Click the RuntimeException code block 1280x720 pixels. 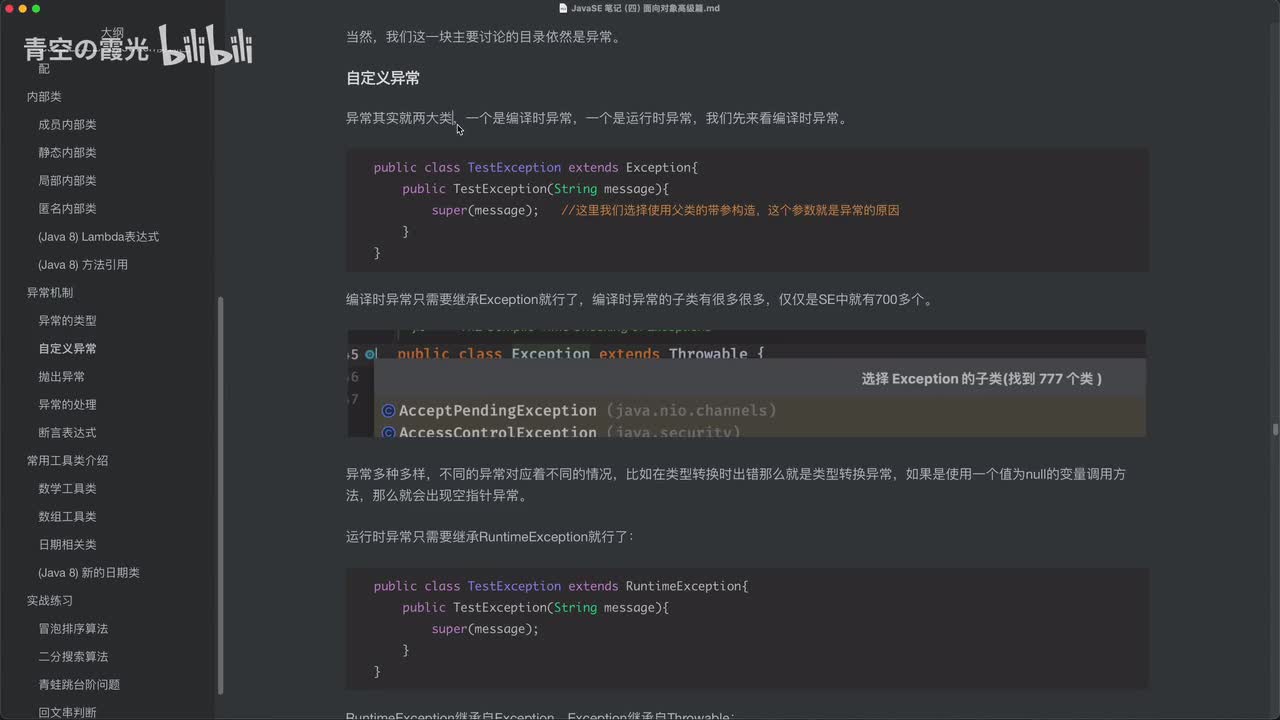tap(747, 629)
